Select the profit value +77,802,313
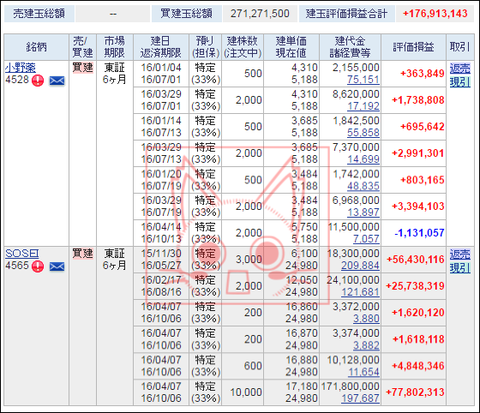The image size is (480, 413). coord(415,392)
